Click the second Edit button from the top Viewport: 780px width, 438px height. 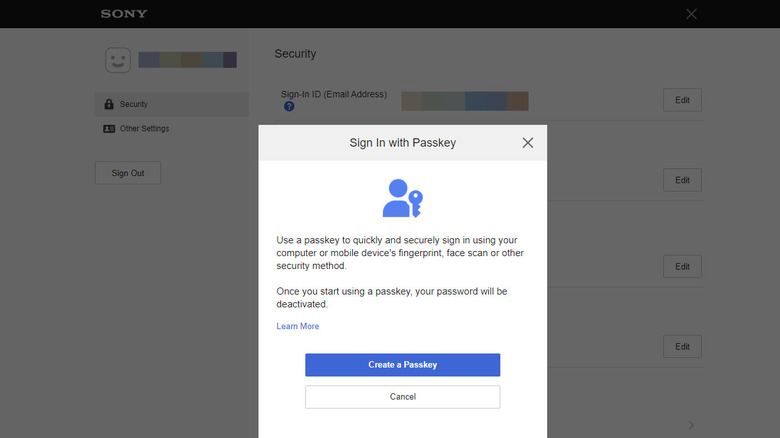[682, 180]
